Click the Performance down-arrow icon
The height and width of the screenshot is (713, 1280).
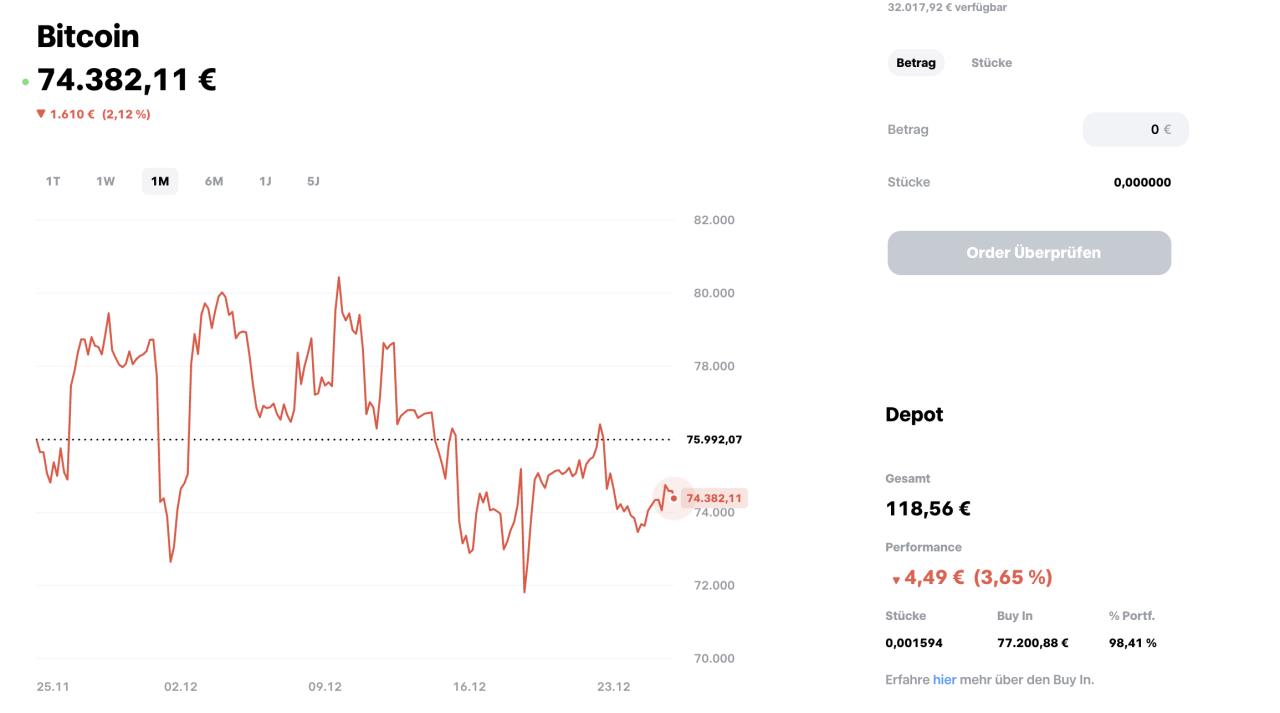point(896,579)
